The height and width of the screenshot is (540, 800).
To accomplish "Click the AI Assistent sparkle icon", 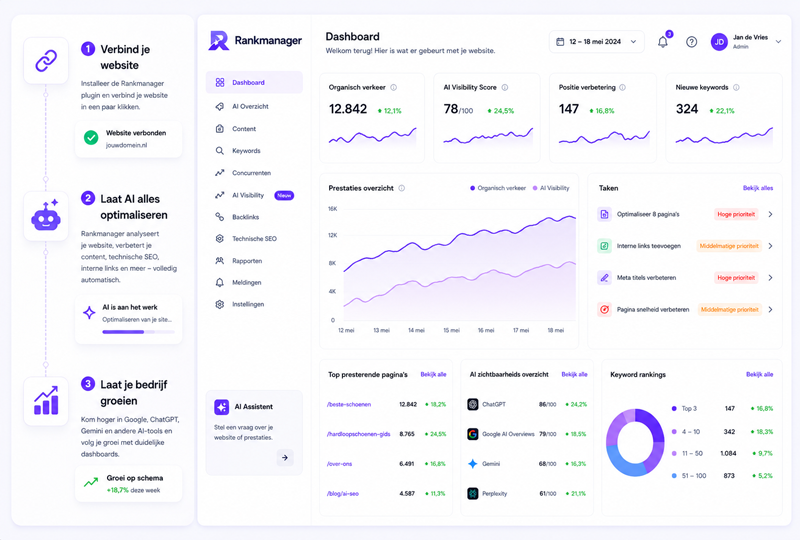I will click(x=221, y=407).
